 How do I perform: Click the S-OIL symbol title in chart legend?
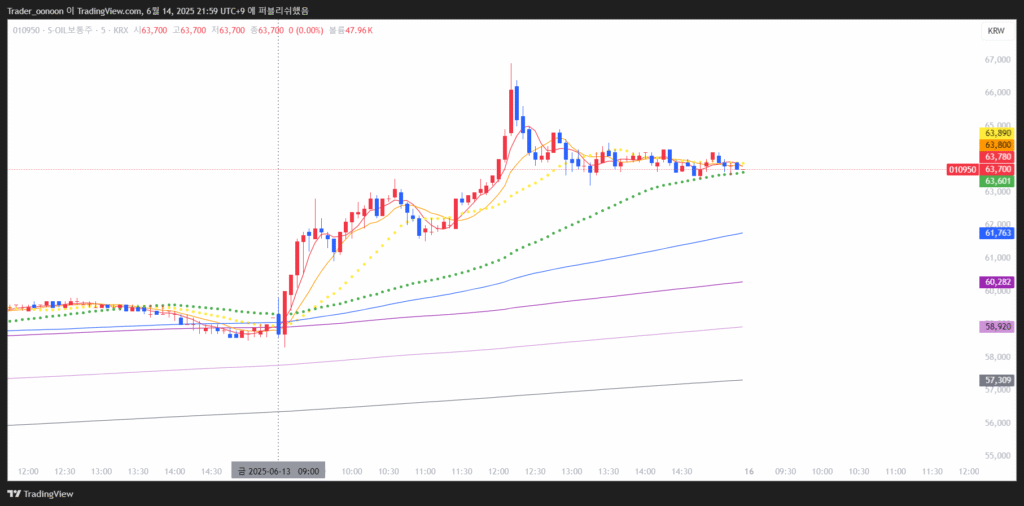(x=72, y=31)
